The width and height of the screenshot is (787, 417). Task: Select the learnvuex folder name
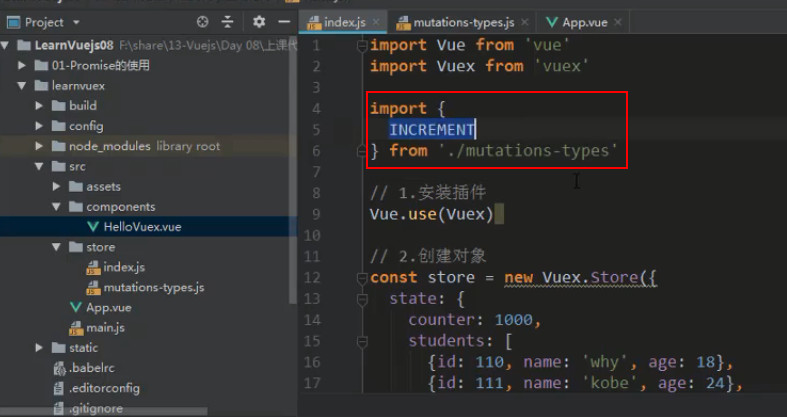coord(78,86)
